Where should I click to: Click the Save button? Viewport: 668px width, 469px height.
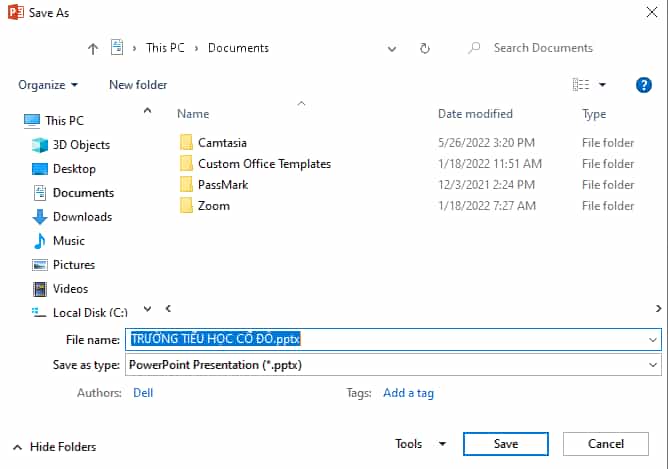click(x=506, y=444)
